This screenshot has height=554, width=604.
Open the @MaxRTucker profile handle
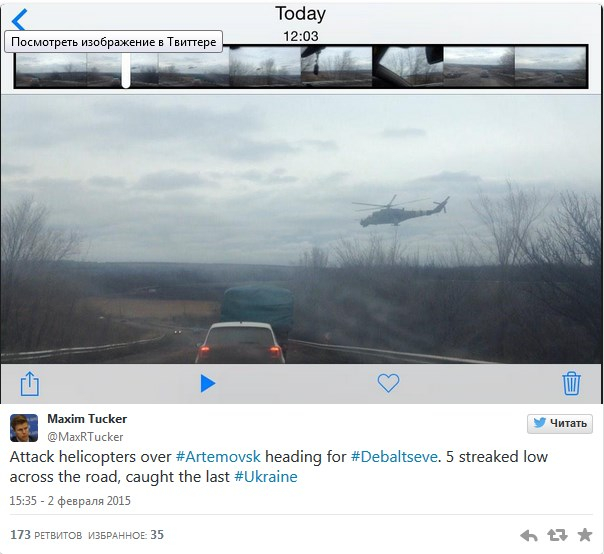[x=85, y=437]
